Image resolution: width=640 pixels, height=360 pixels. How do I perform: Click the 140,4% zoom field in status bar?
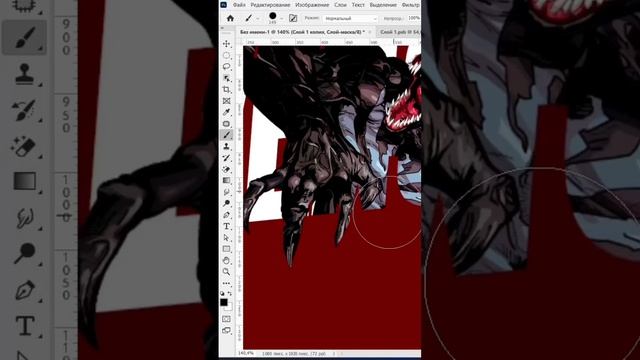[x=246, y=353]
